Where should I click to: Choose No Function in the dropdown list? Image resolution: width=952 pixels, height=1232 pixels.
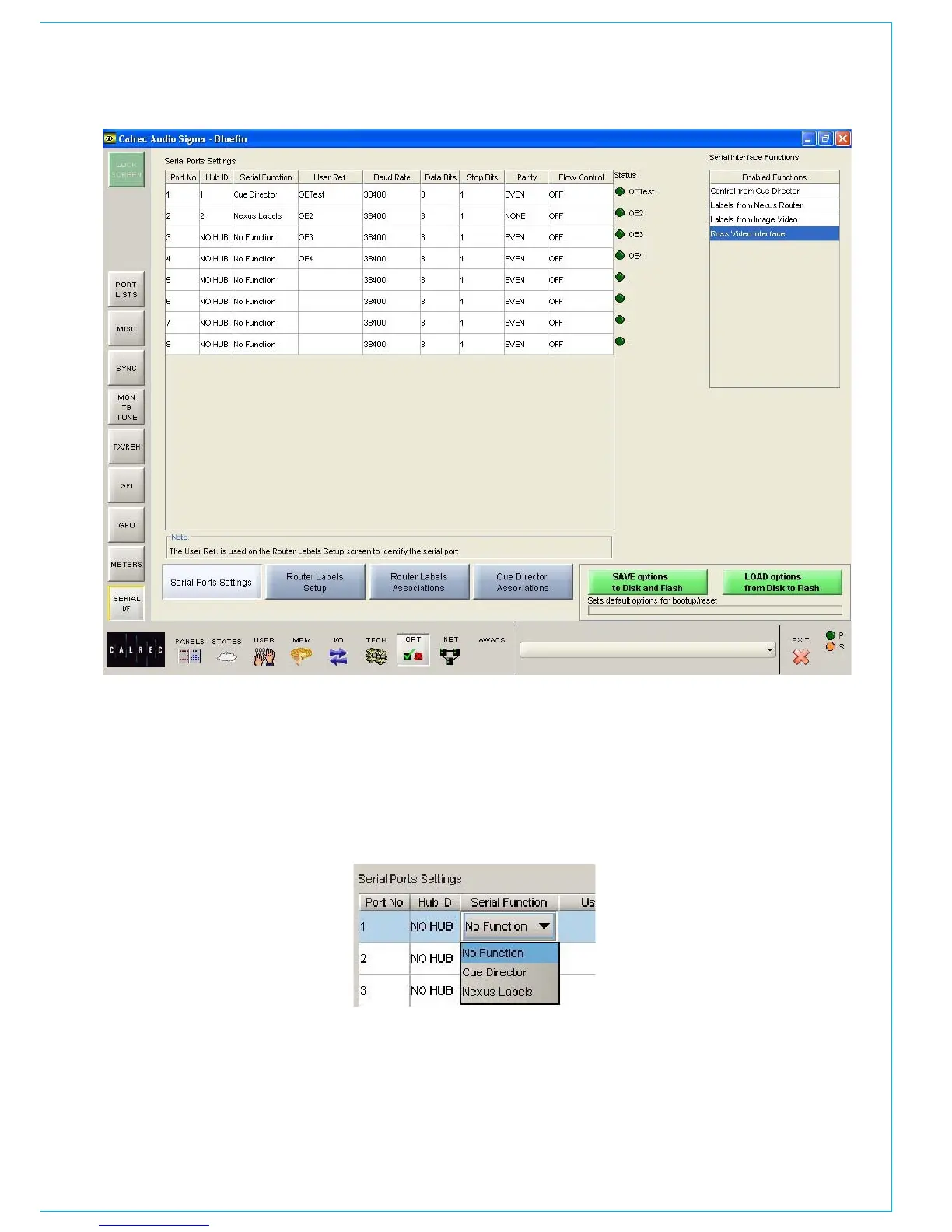coord(509,953)
